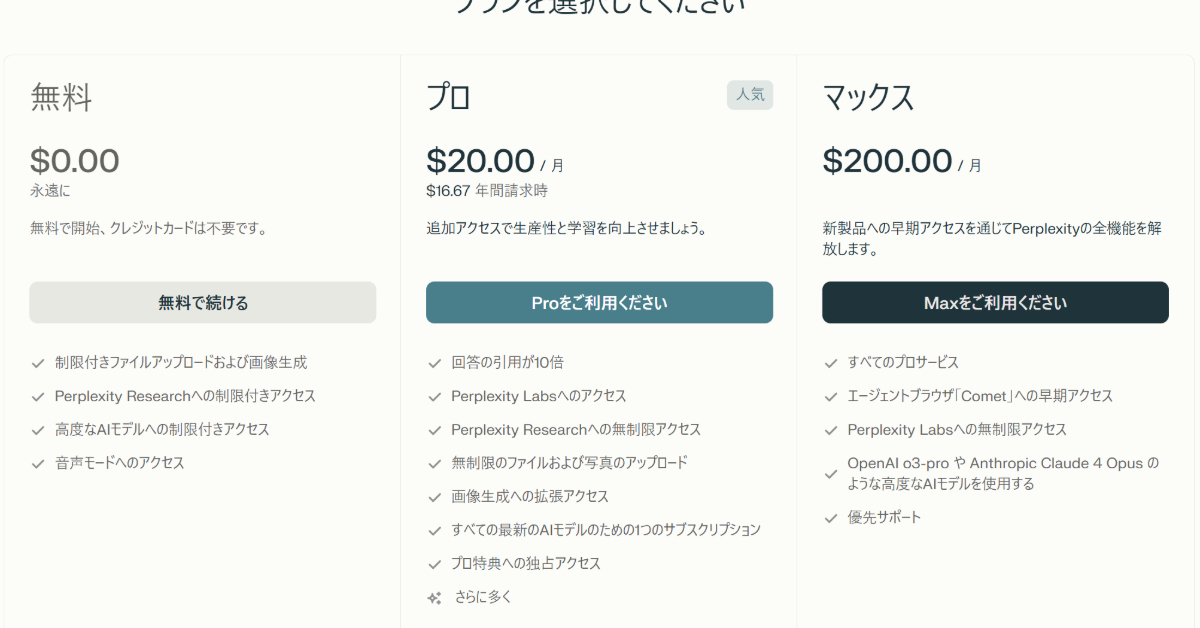1200x628 pixels.
Task: Click the sparkle icon beside さらに多く
Action: pos(434,598)
